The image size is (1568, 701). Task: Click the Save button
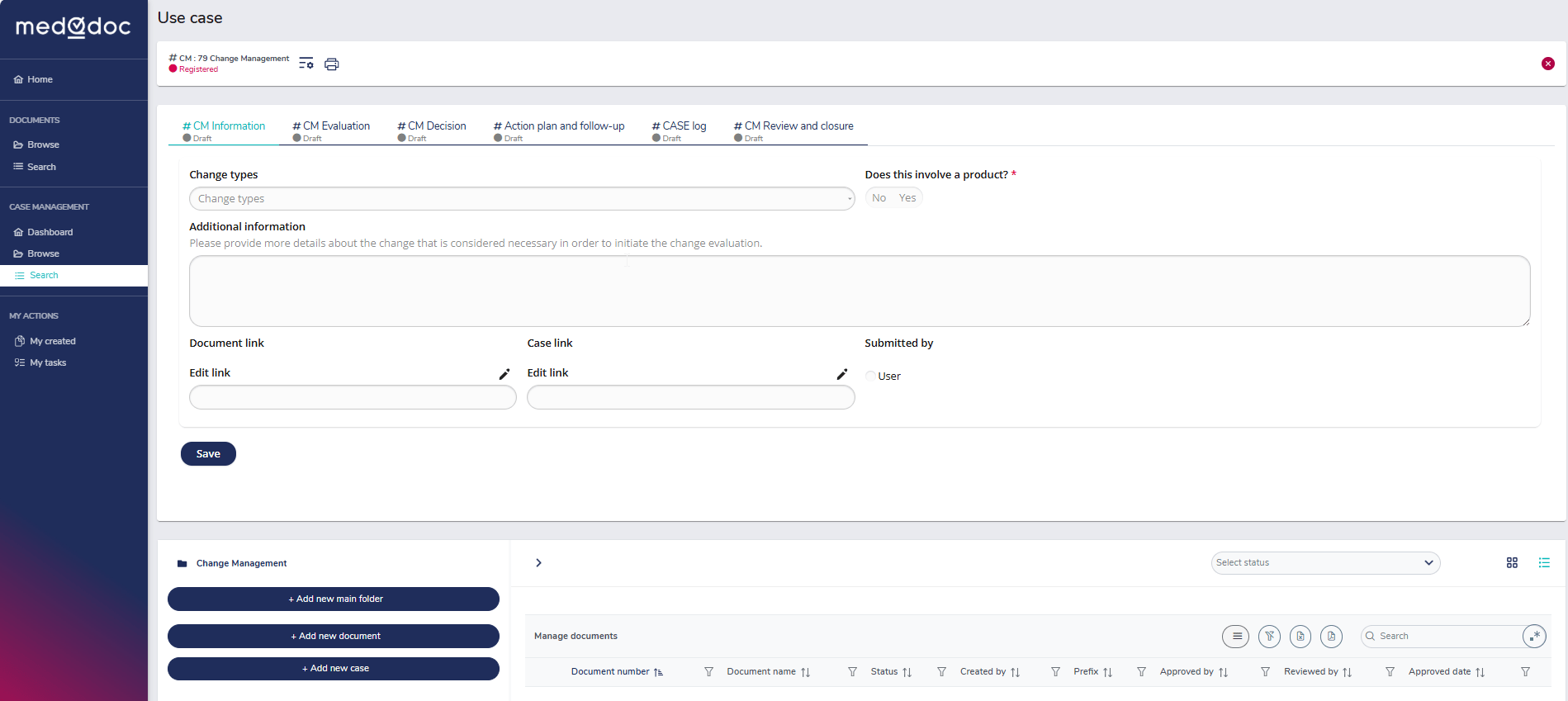tap(208, 454)
